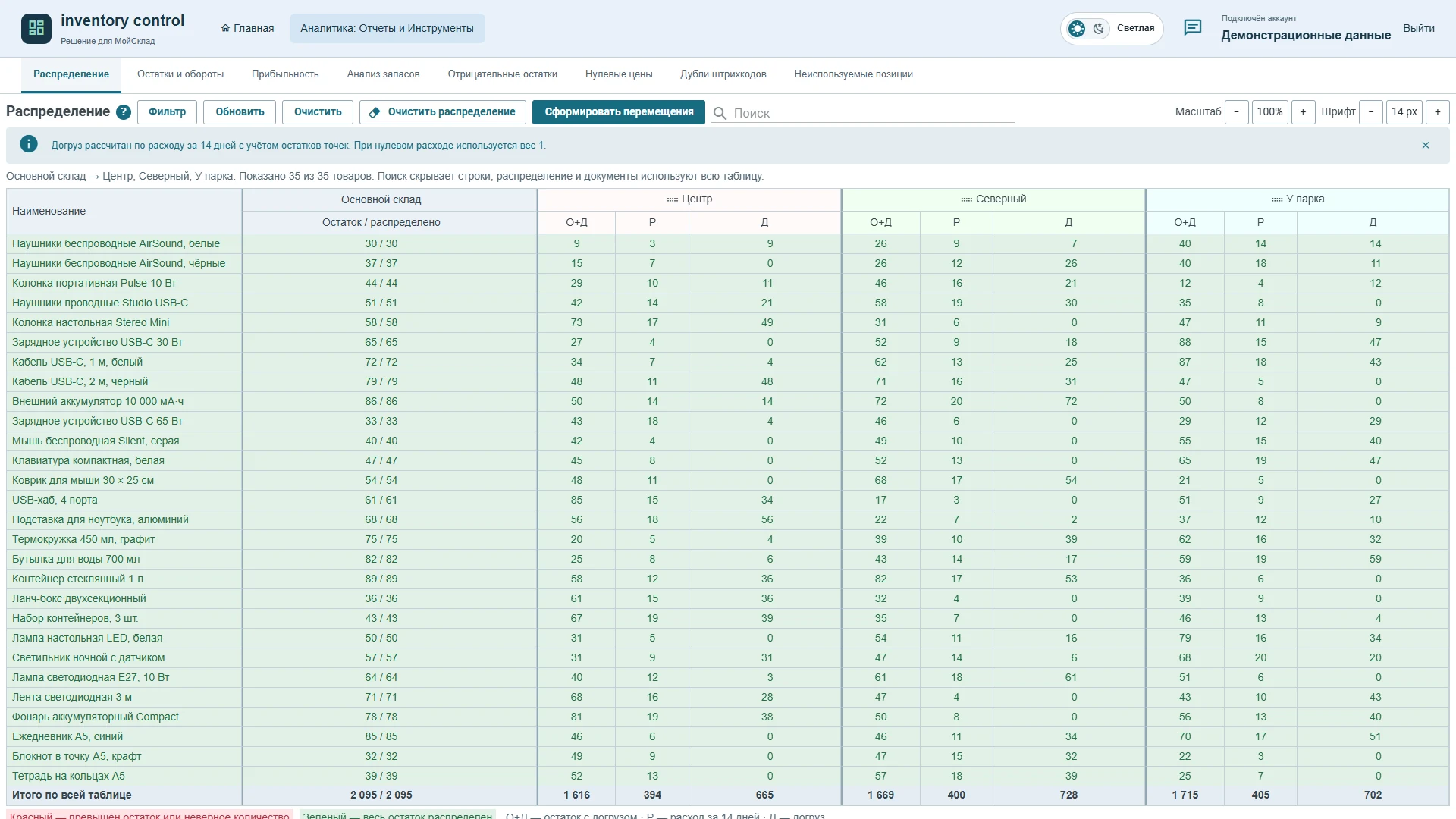Click the Демонстрационные данные account label
Image resolution: width=1456 pixels, height=819 pixels.
click(x=1306, y=35)
